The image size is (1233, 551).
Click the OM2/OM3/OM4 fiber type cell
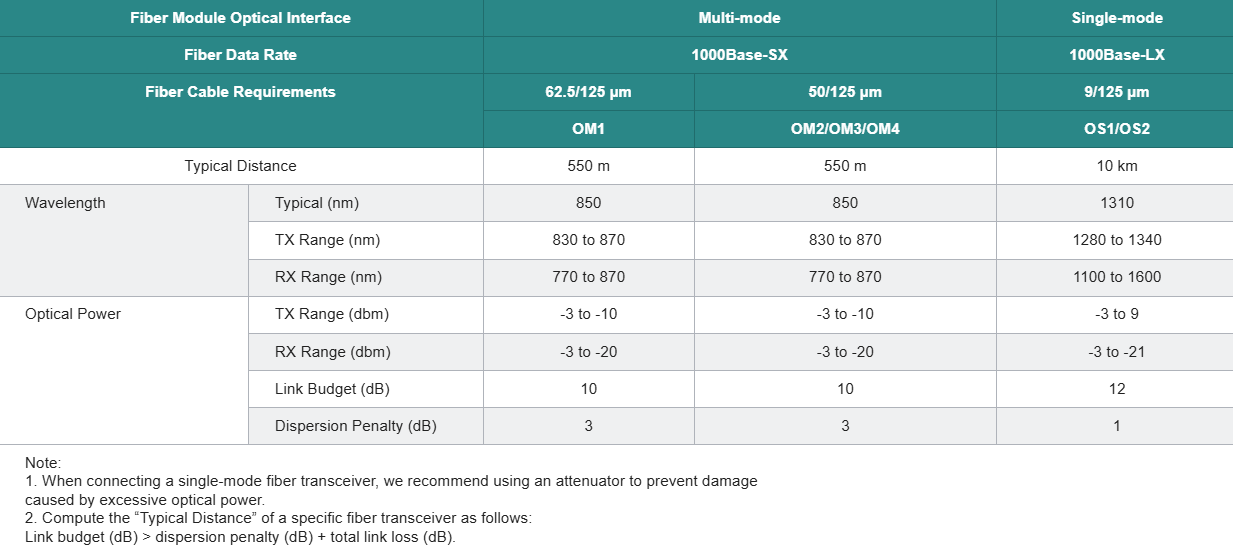point(844,129)
